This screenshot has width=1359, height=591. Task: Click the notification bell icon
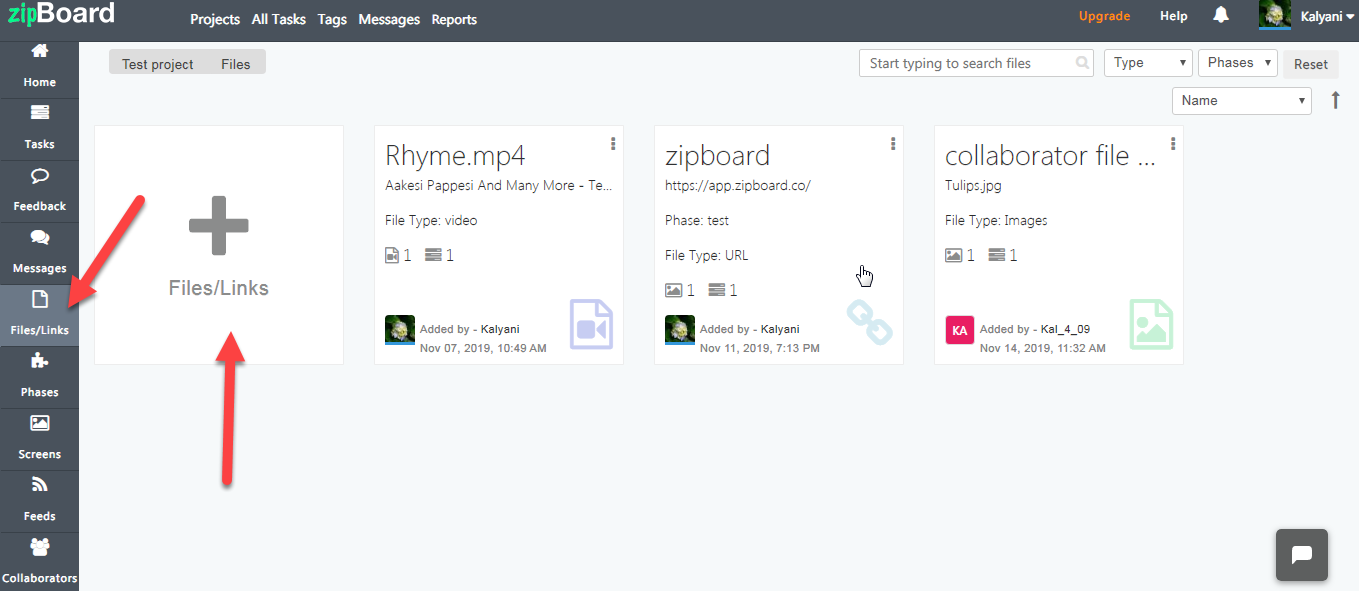[1221, 15]
